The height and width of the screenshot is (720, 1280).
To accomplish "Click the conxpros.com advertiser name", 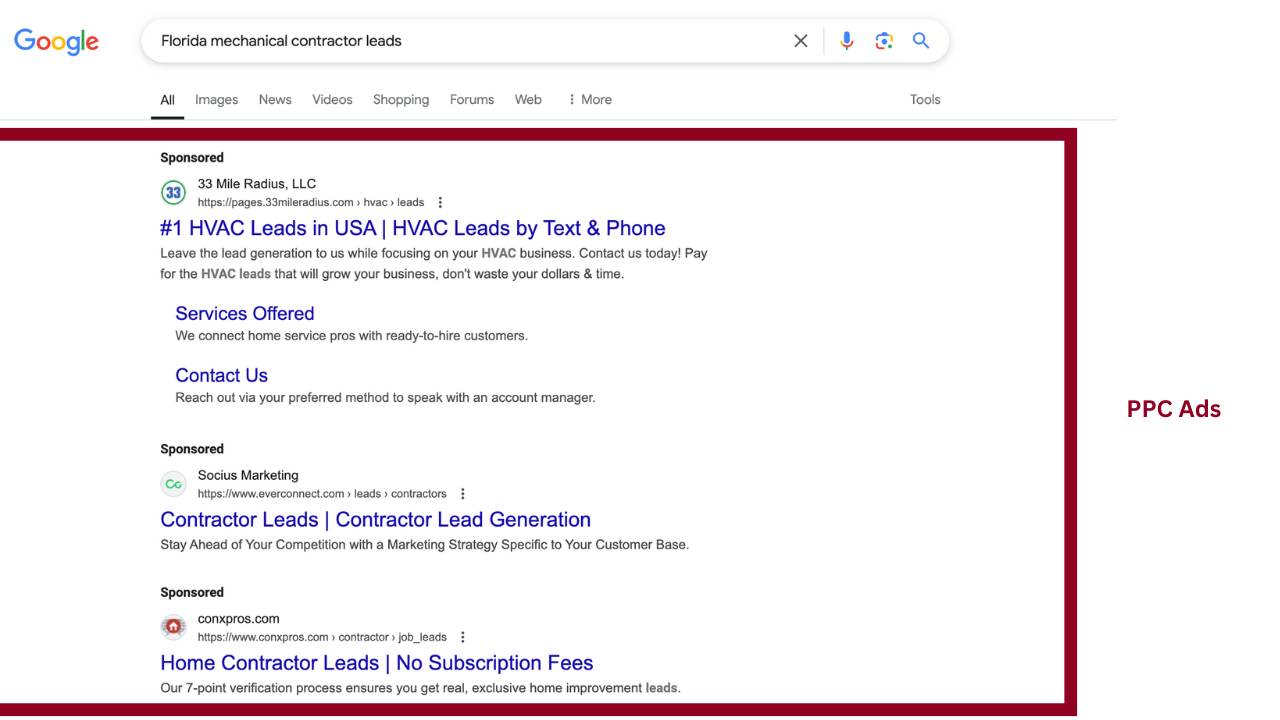I will click(x=239, y=618).
